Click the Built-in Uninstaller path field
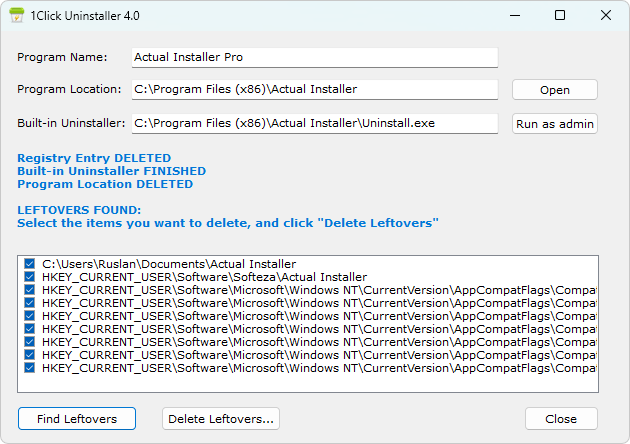The width and height of the screenshot is (630, 444). [x=314, y=124]
